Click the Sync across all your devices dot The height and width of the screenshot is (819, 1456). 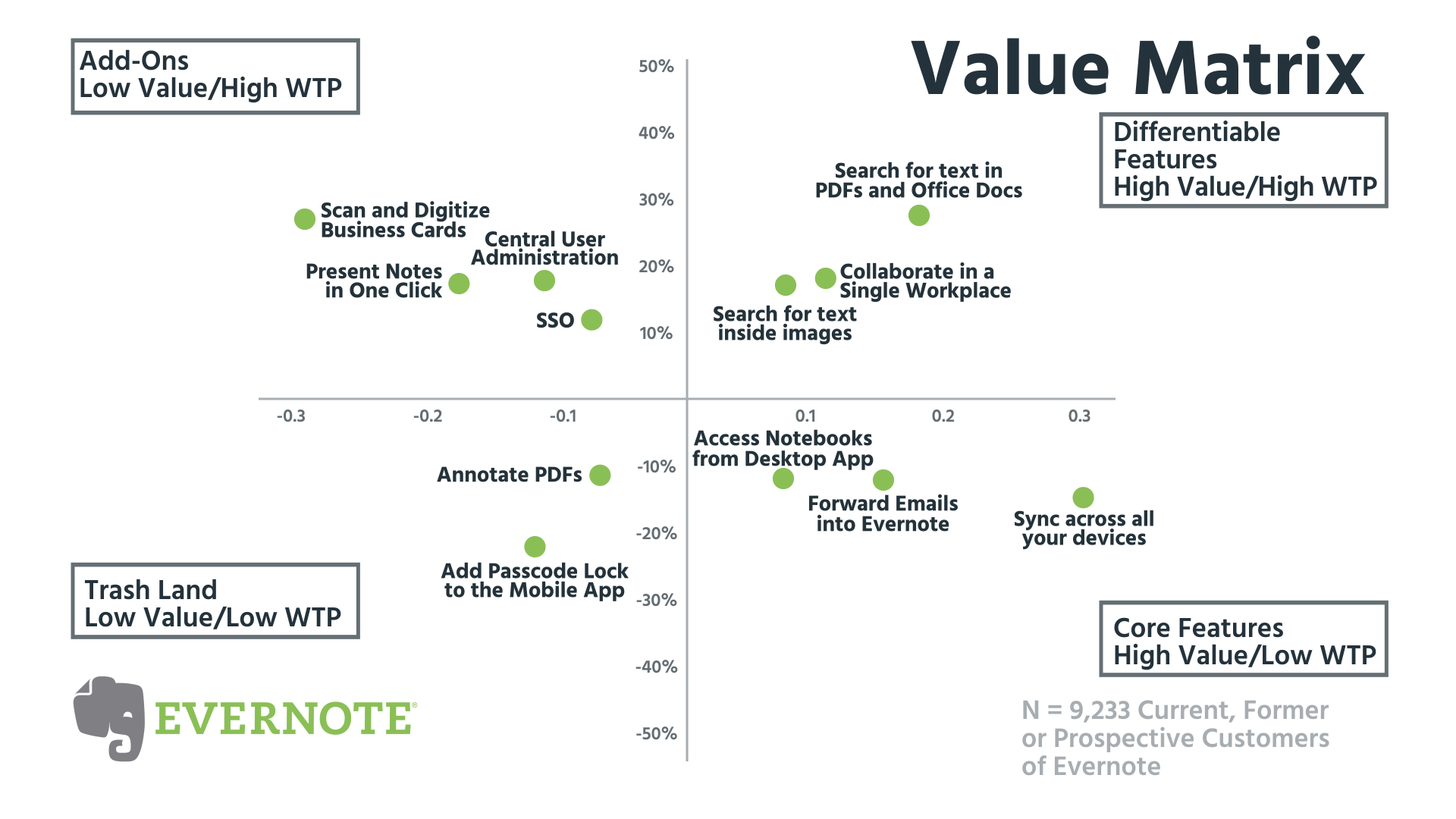1083,497
